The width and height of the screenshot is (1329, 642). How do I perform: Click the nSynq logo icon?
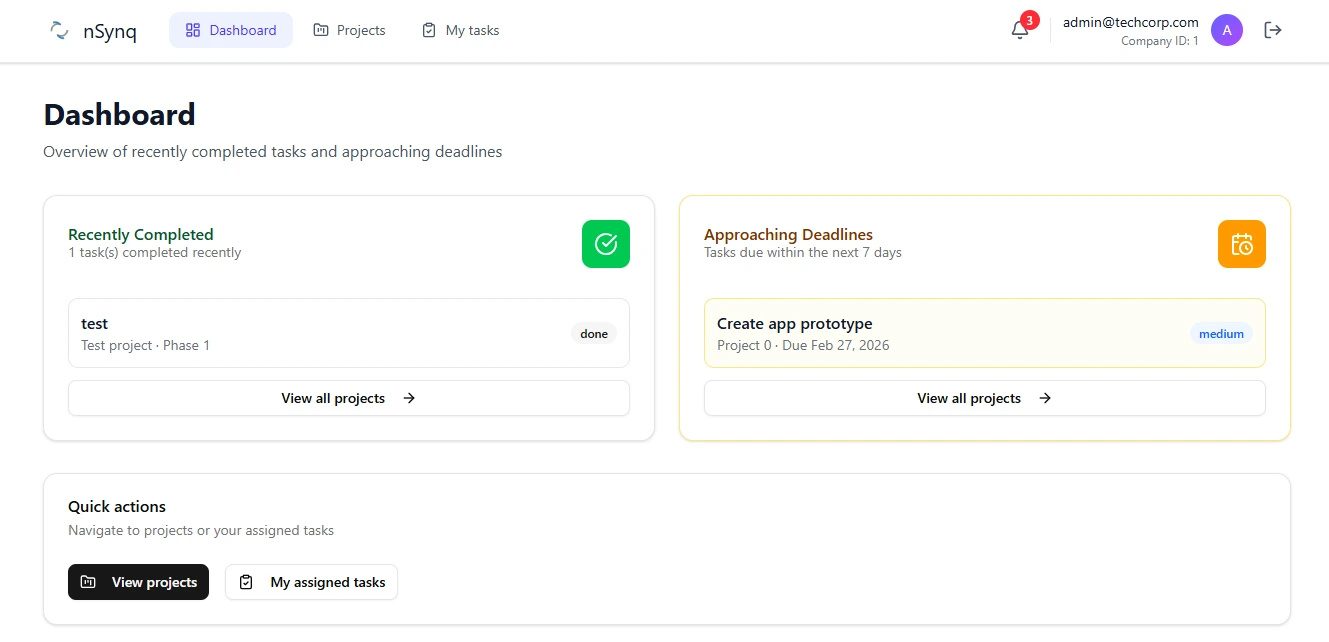coord(58,30)
